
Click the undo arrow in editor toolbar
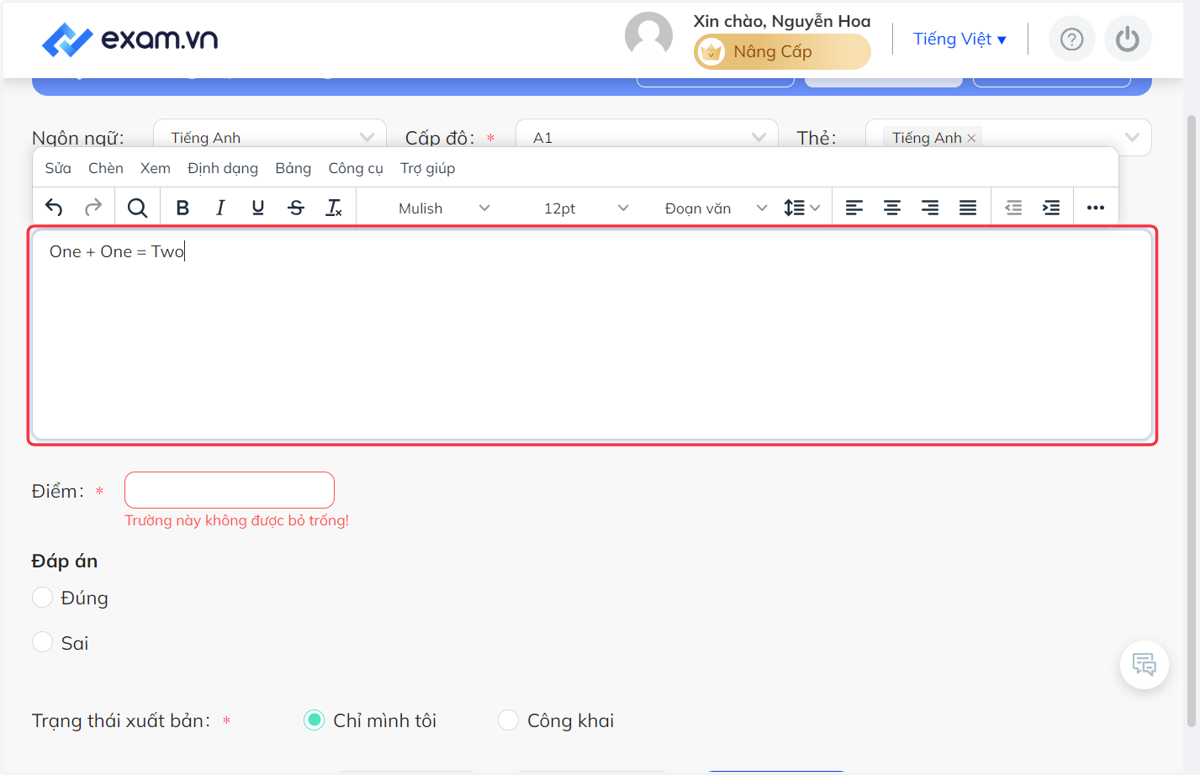pyautogui.click(x=54, y=208)
